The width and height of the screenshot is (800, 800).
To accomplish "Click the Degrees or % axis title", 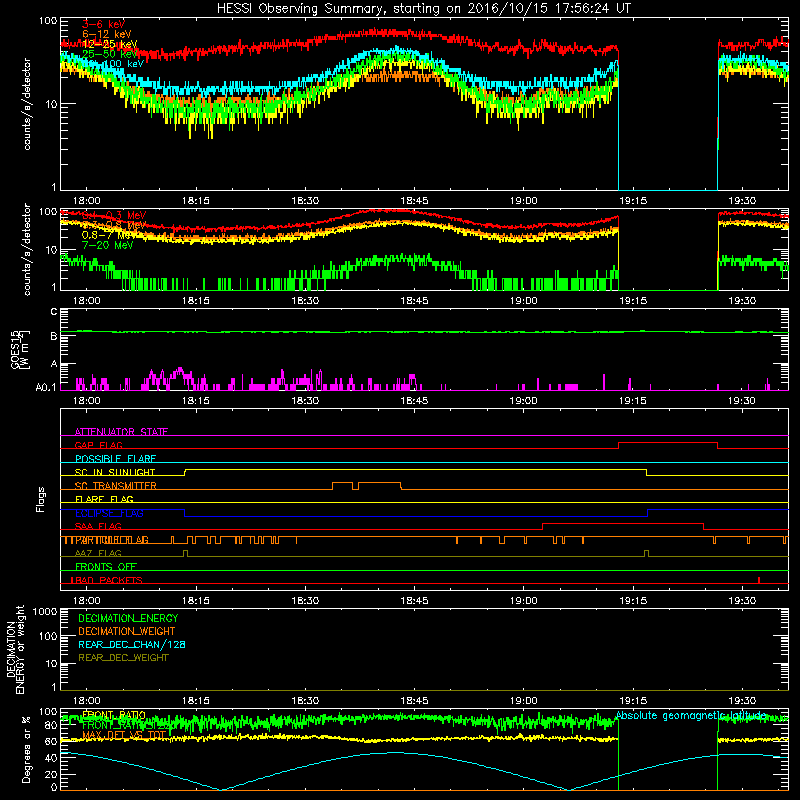I will pos(26,749).
